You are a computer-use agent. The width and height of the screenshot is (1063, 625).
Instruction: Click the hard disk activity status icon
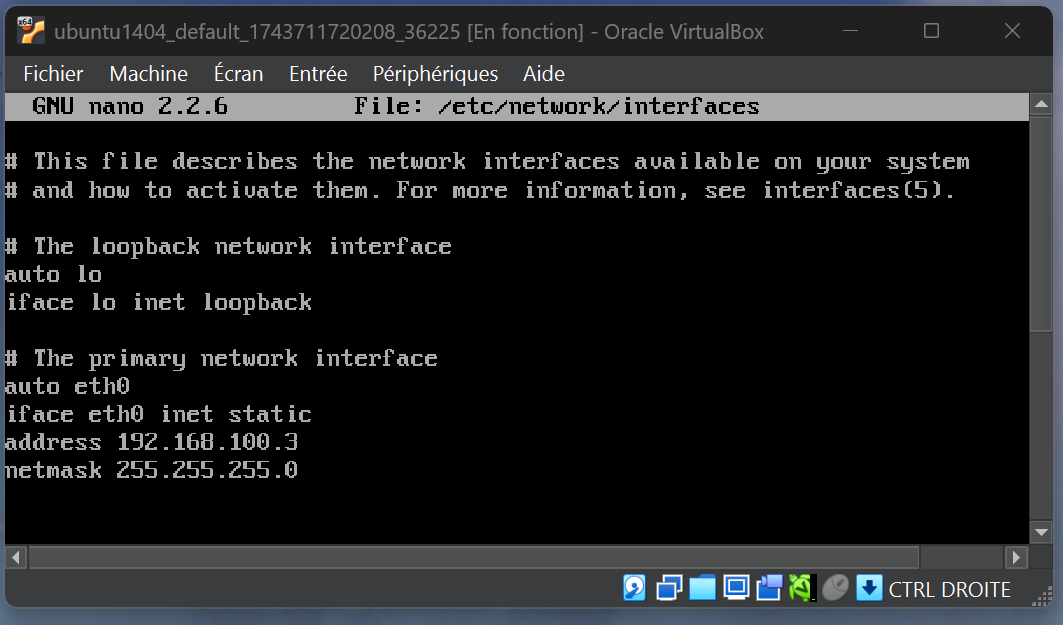tap(635, 588)
